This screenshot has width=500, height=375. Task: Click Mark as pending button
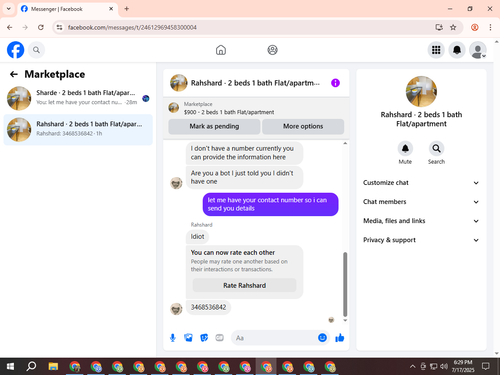tap(214, 126)
